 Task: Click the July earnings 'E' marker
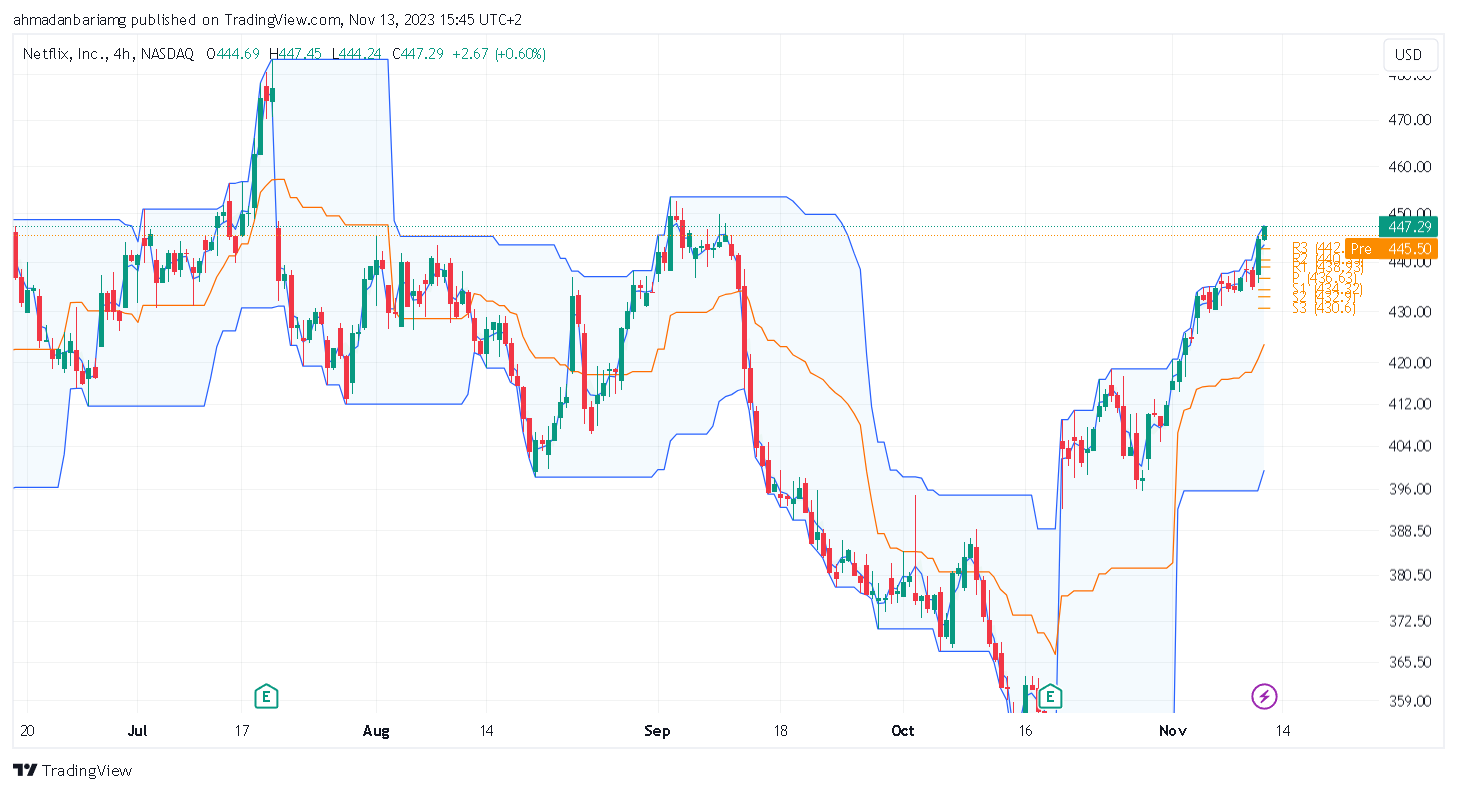point(265,695)
